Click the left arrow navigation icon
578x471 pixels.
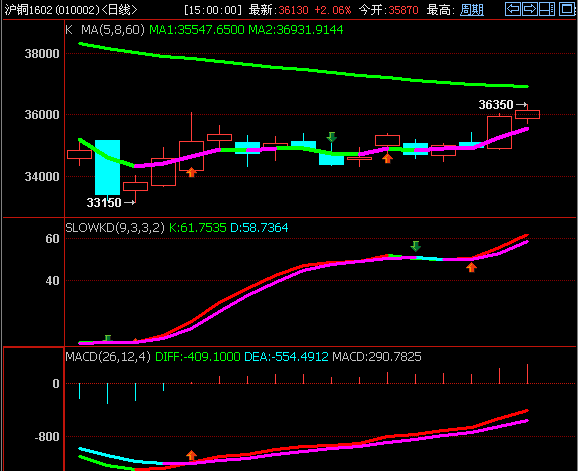[513, 9]
